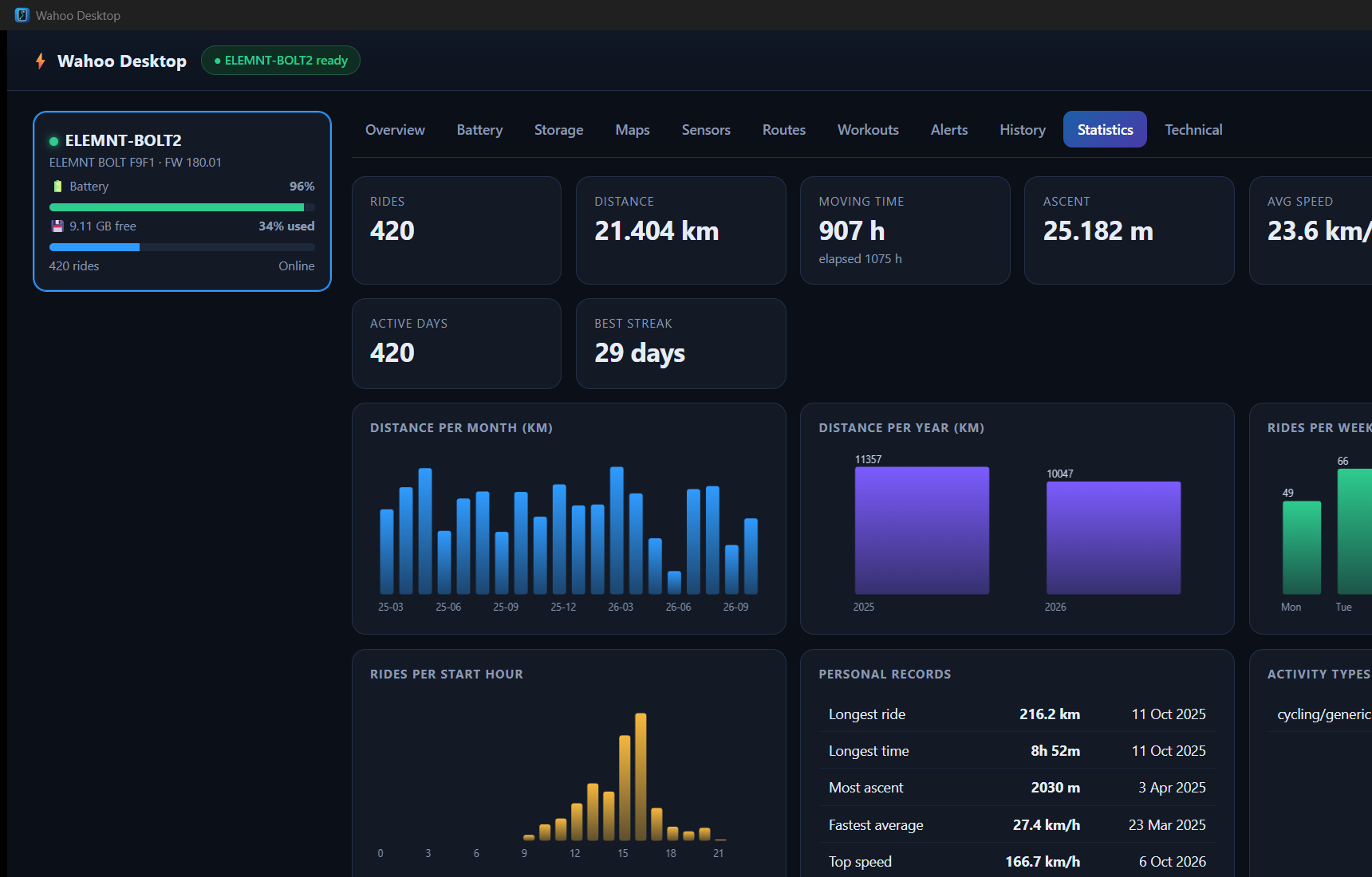Click the floppy disk storage icon

tap(57, 226)
